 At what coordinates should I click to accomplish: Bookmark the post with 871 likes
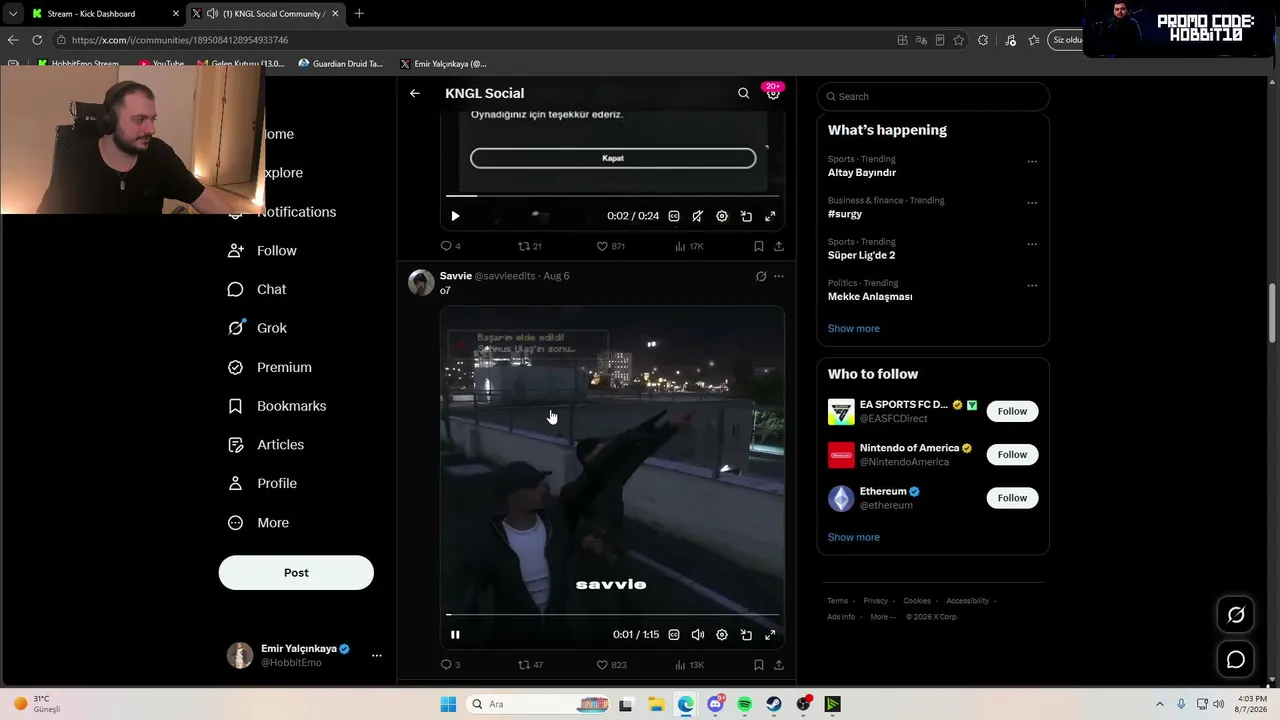click(759, 246)
